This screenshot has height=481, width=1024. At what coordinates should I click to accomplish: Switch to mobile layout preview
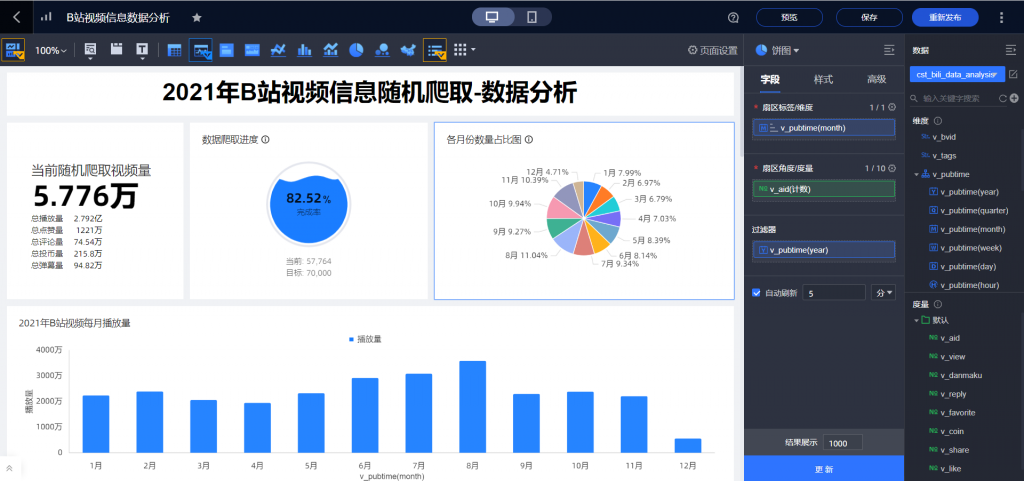532,17
